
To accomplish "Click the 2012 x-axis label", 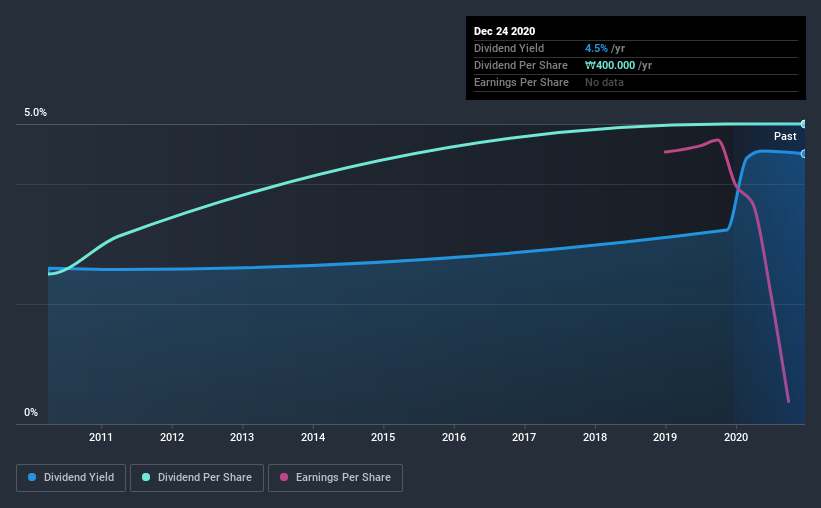I will pos(172,437).
